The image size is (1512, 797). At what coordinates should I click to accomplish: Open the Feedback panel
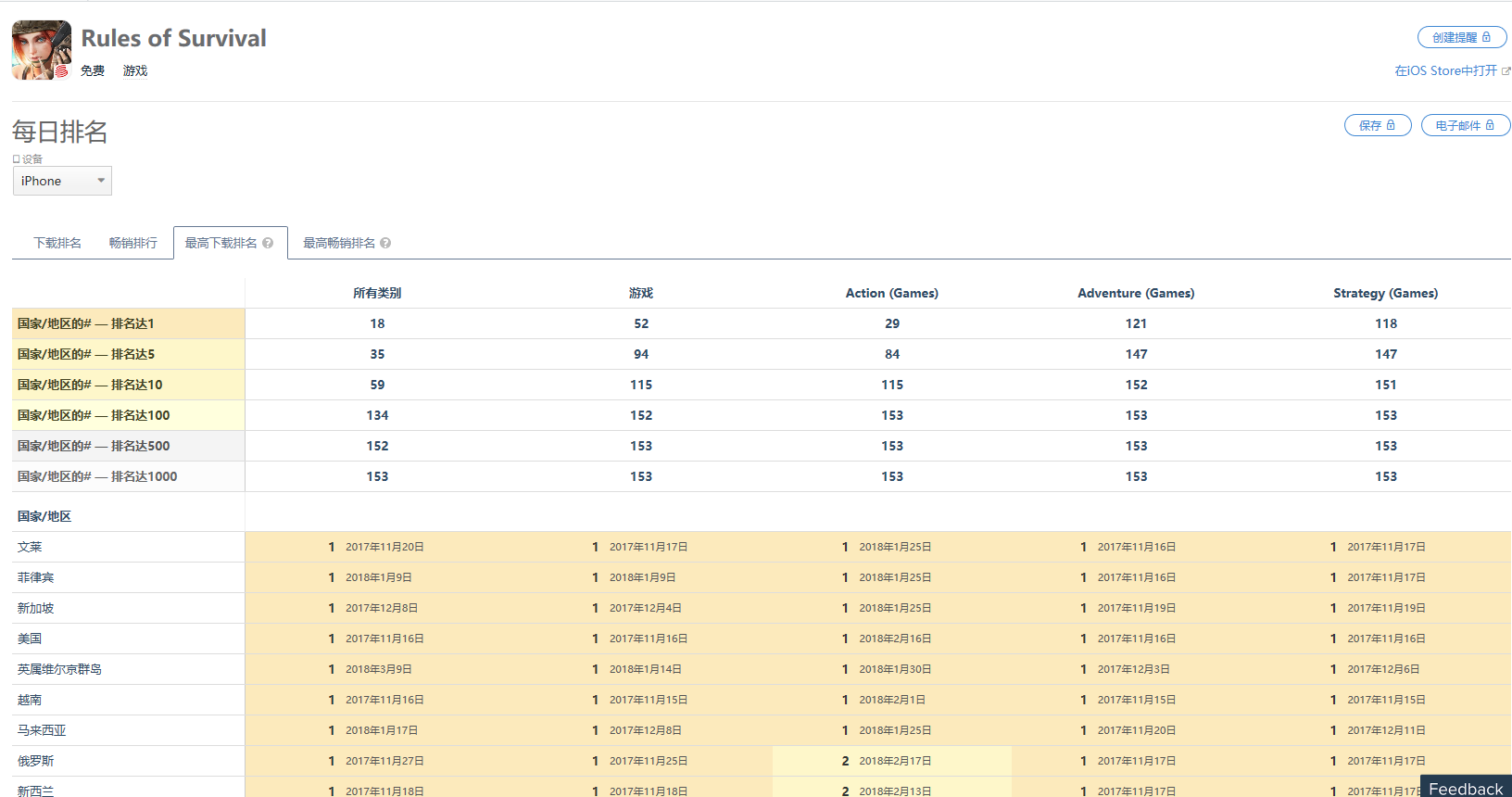pos(1466,788)
